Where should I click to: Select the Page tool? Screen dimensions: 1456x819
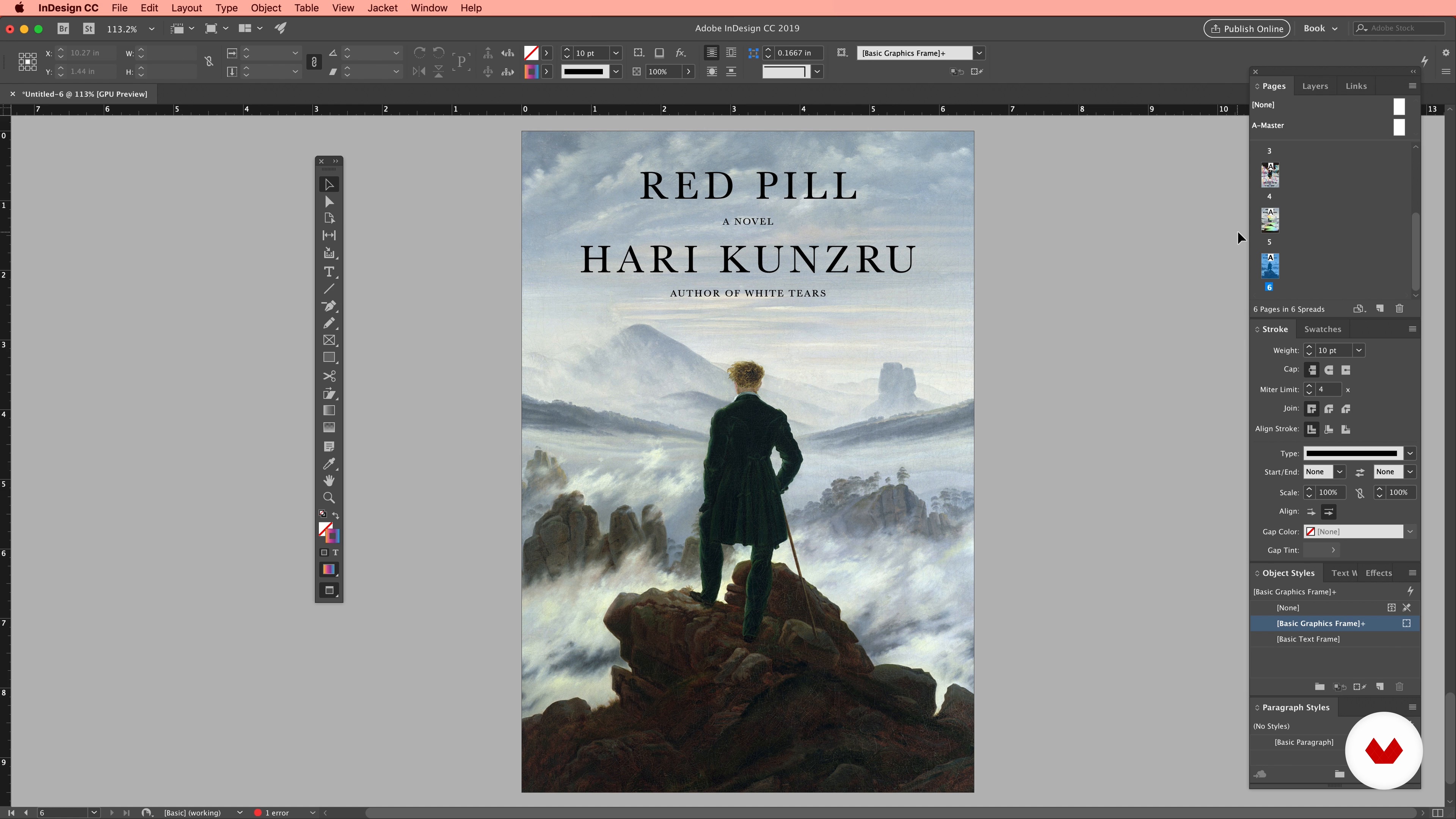[x=329, y=218]
